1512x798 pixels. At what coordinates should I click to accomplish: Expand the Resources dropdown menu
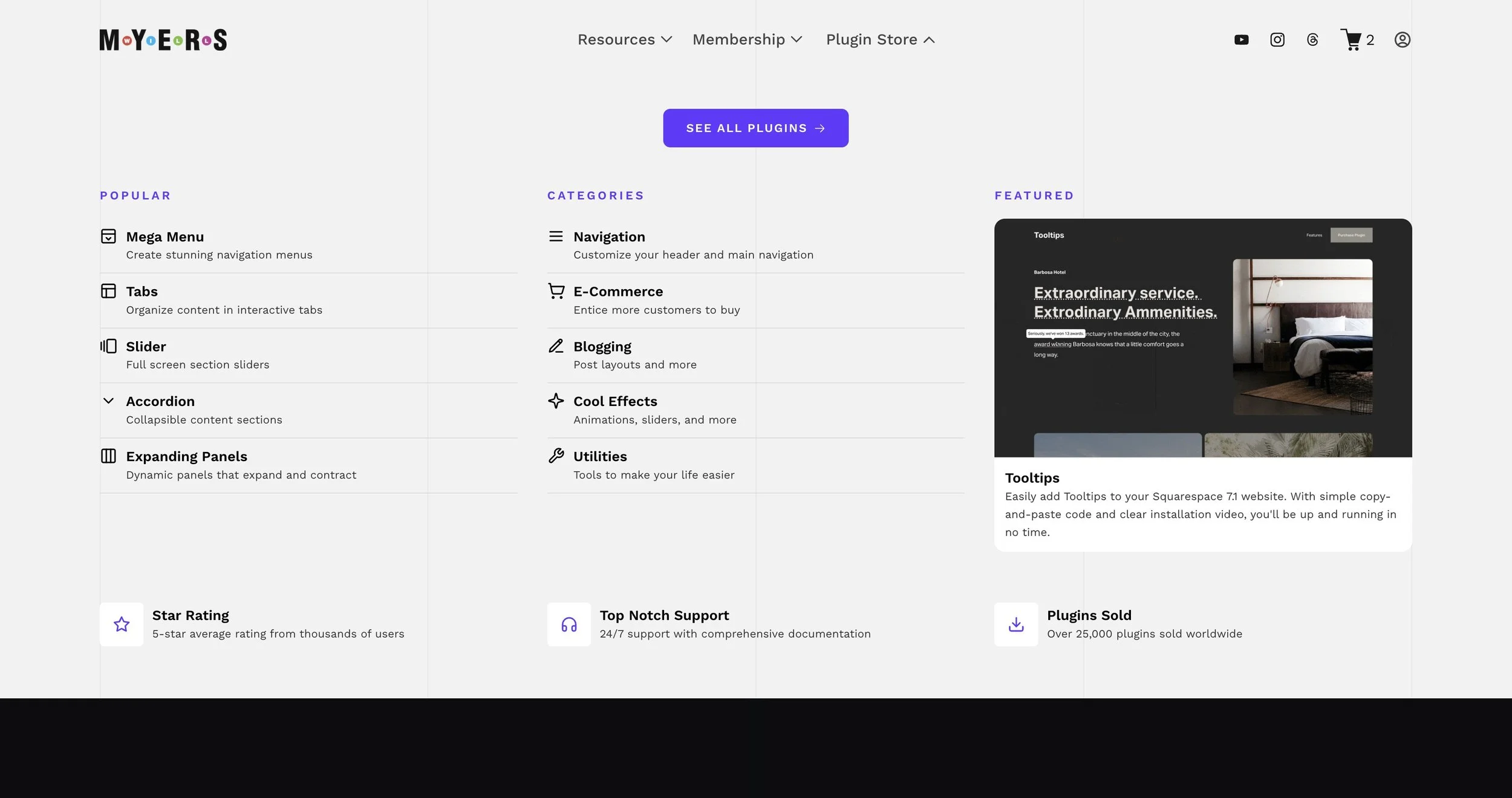click(624, 40)
